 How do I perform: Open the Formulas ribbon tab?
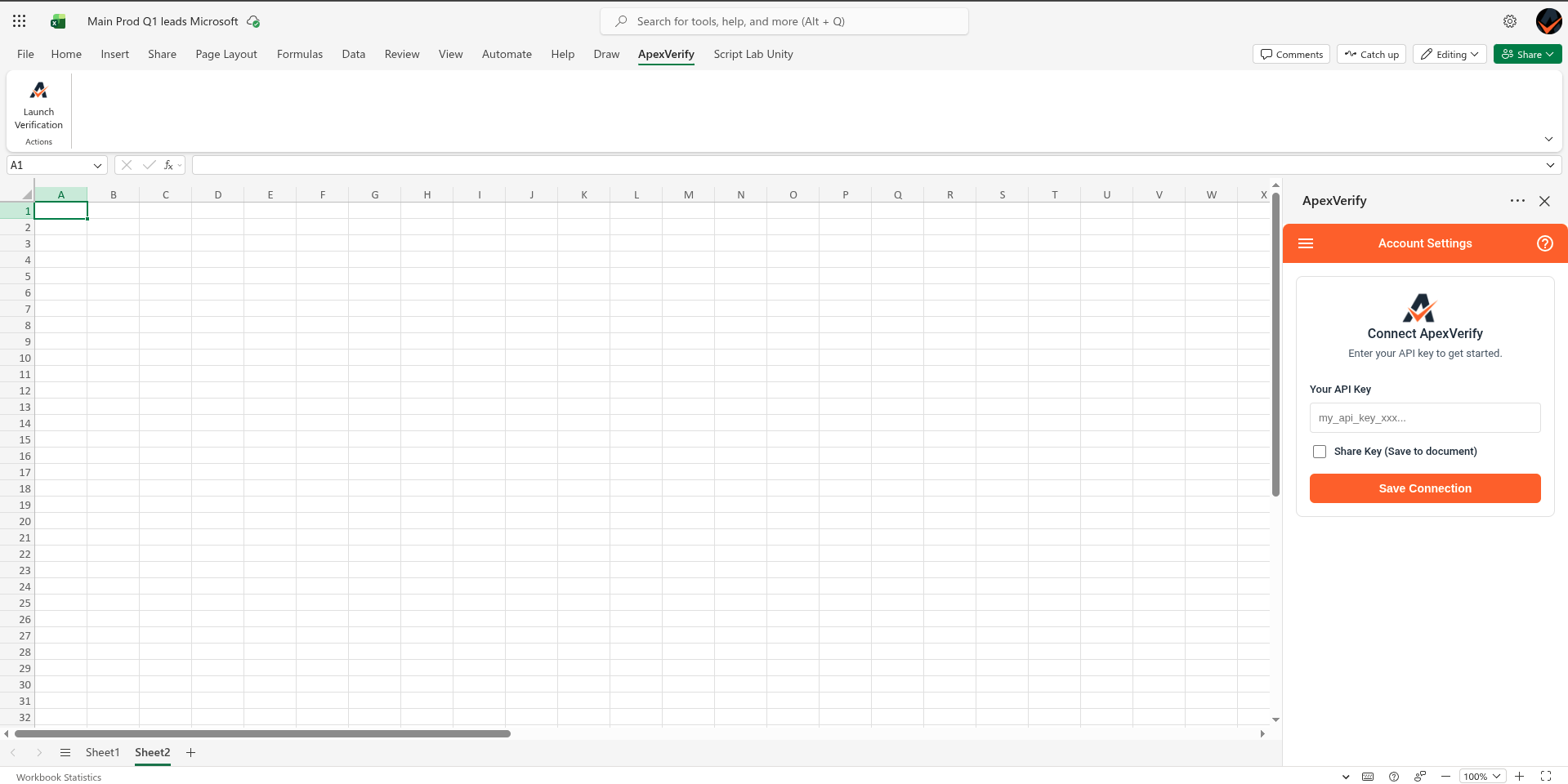click(299, 55)
